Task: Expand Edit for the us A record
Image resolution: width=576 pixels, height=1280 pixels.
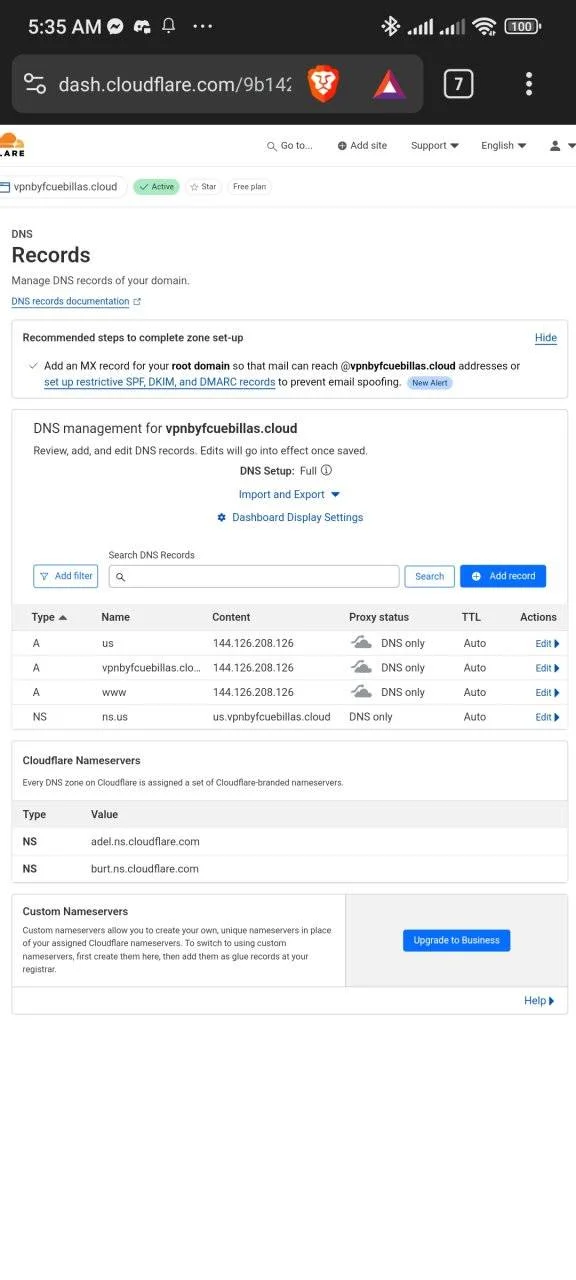Action: coord(548,643)
